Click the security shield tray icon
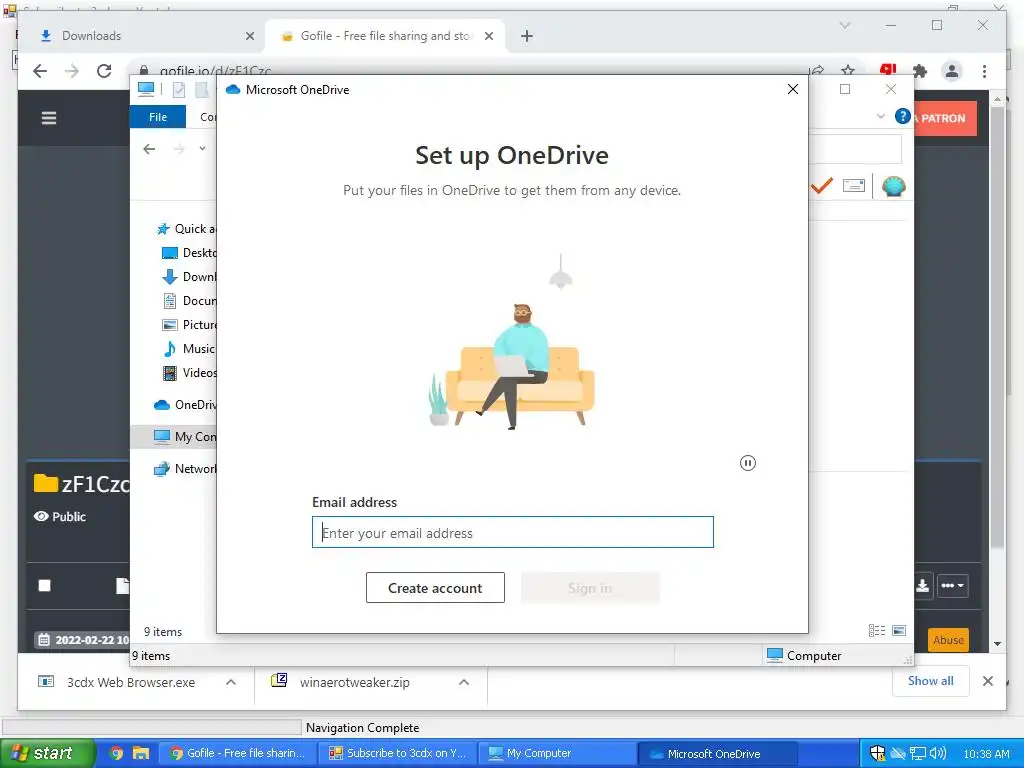Image resolution: width=1024 pixels, height=768 pixels. [878, 754]
